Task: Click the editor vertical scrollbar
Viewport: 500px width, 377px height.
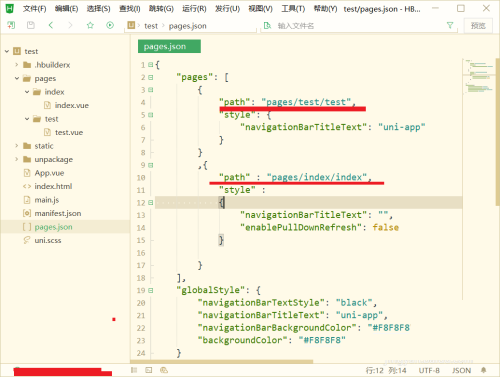Action: tap(497, 131)
